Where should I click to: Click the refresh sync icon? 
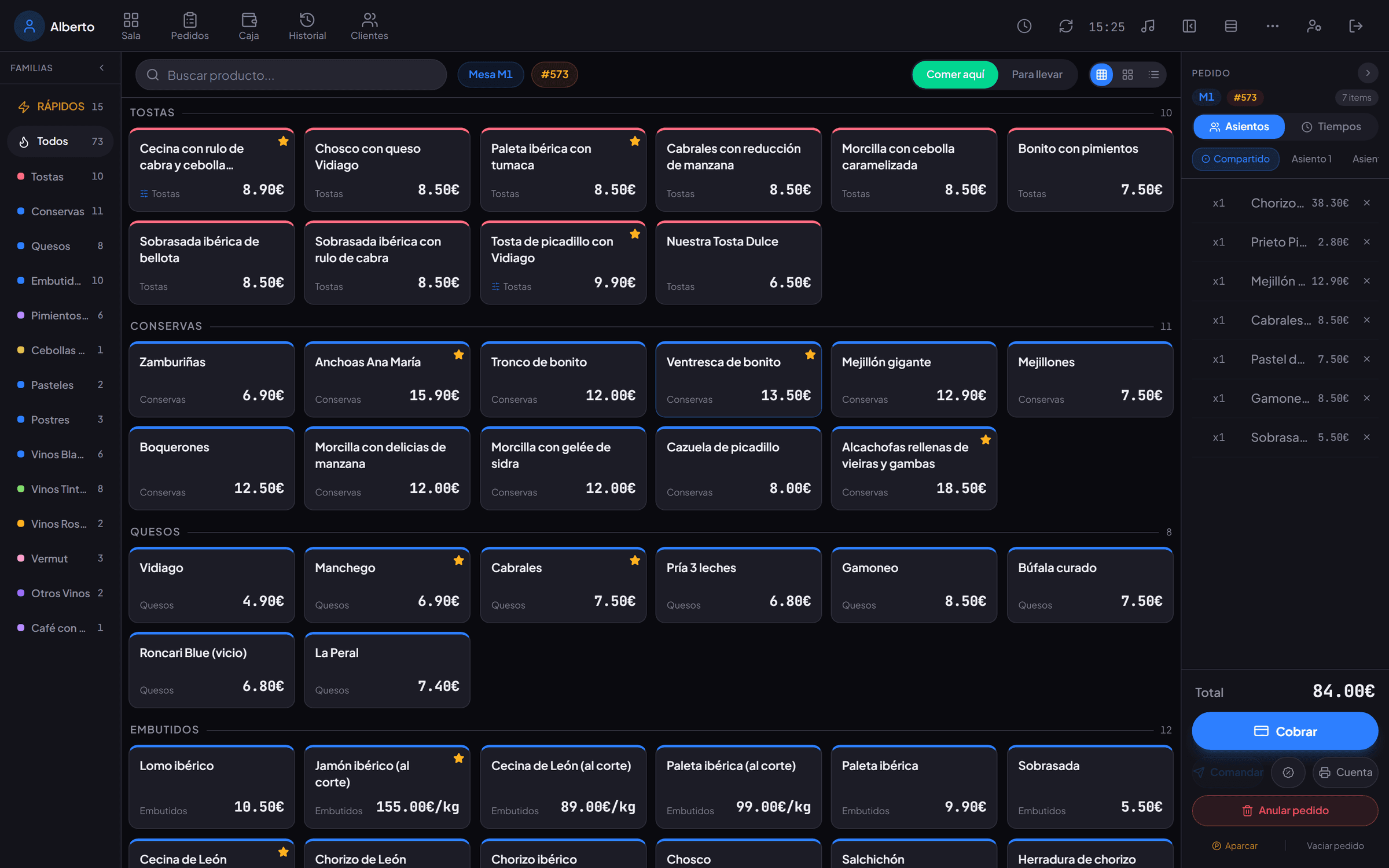(x=1065, y=26)
